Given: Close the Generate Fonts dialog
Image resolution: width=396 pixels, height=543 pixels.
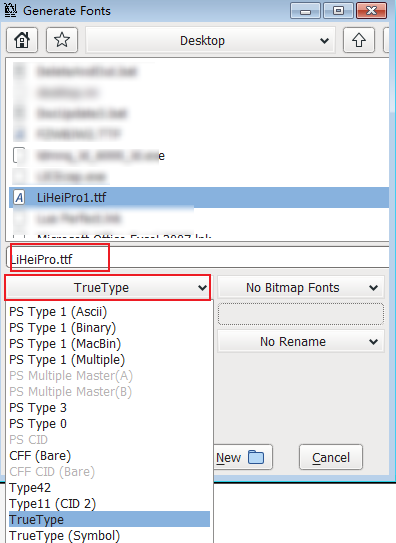Looking at the screenshot, I should pos(371,11).
